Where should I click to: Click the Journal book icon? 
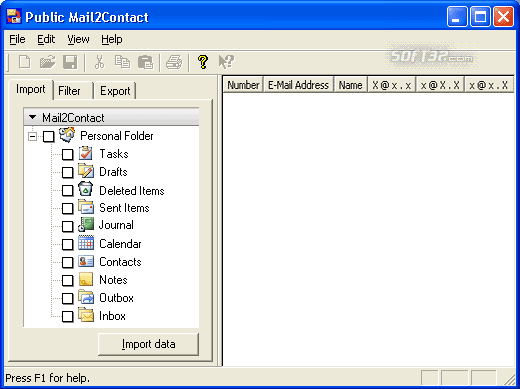[86, 225]
